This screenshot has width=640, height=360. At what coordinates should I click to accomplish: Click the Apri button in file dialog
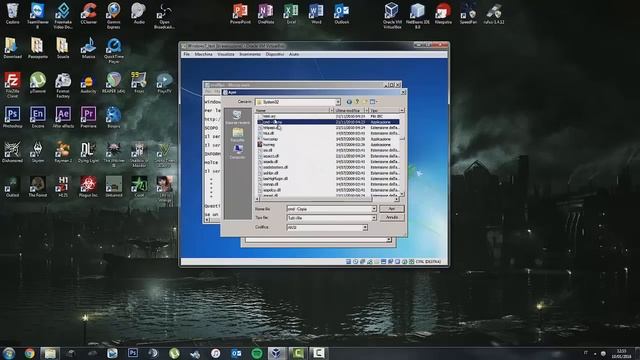pyautogui.click(x=391, y=209)
